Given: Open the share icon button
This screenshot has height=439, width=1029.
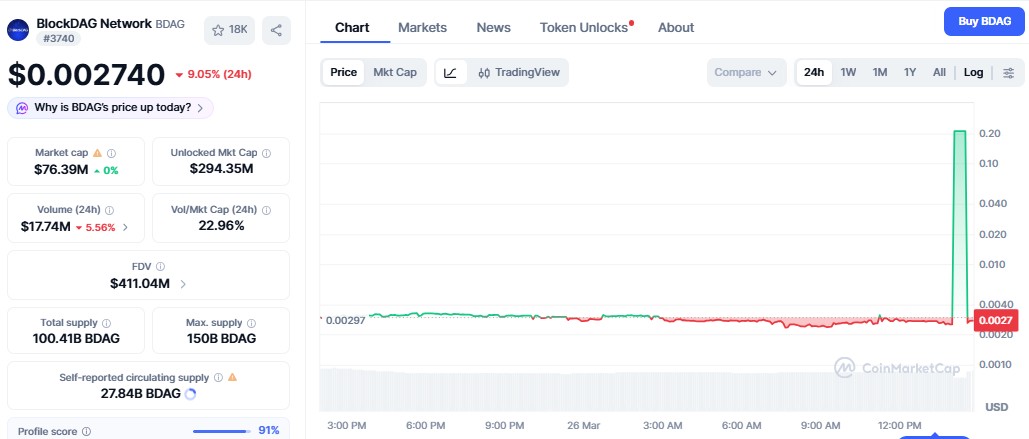Looking at the screenshot, I should click(276, 30).
